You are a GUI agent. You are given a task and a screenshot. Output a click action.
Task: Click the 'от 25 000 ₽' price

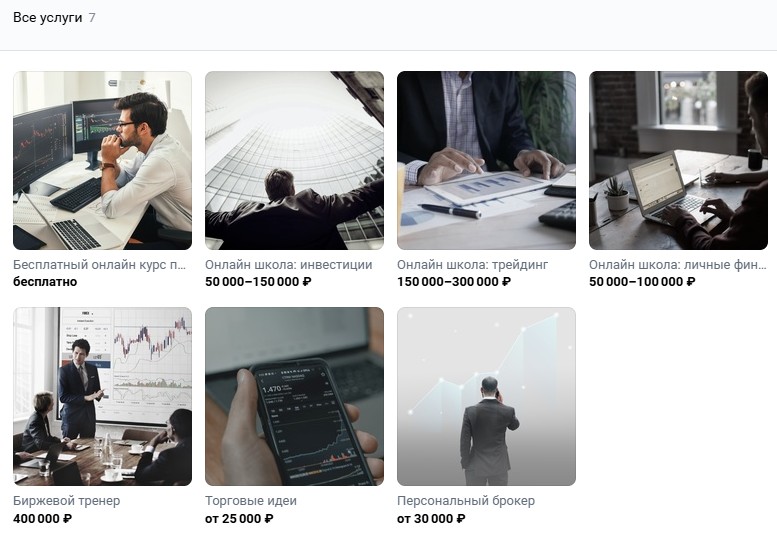239,519
